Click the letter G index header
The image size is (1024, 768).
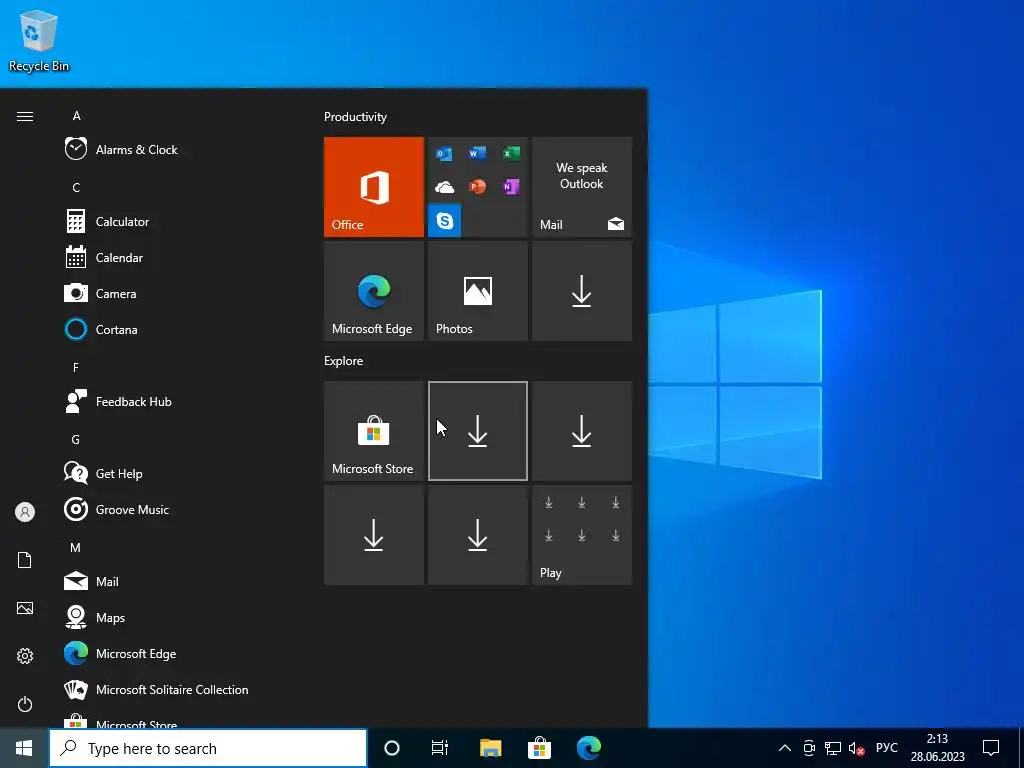(x=76, y=440)
